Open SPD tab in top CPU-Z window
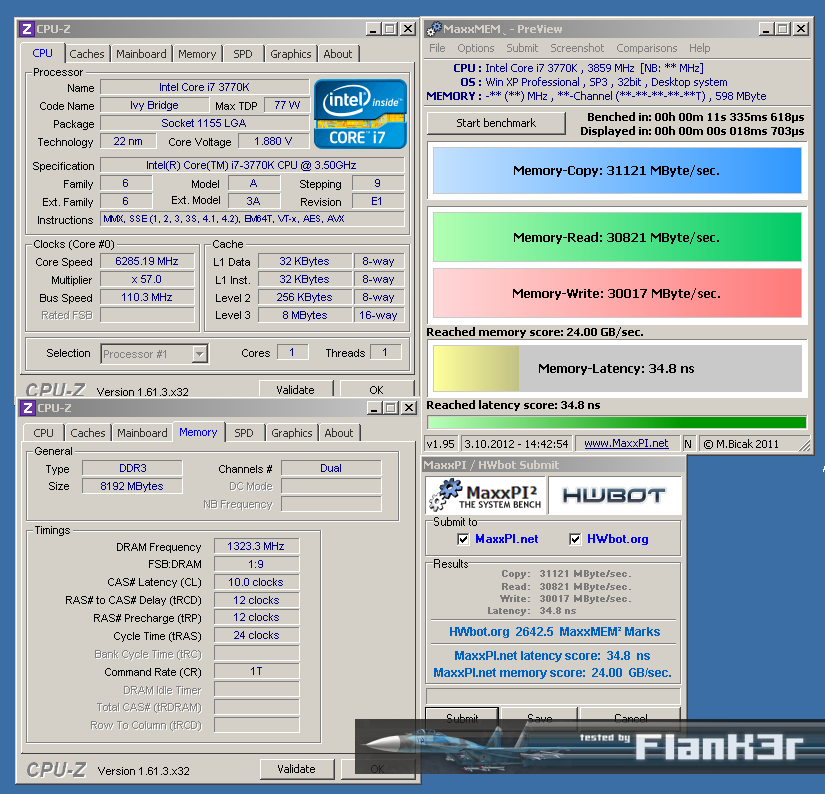The image size is (825, 794). [243, 54]
